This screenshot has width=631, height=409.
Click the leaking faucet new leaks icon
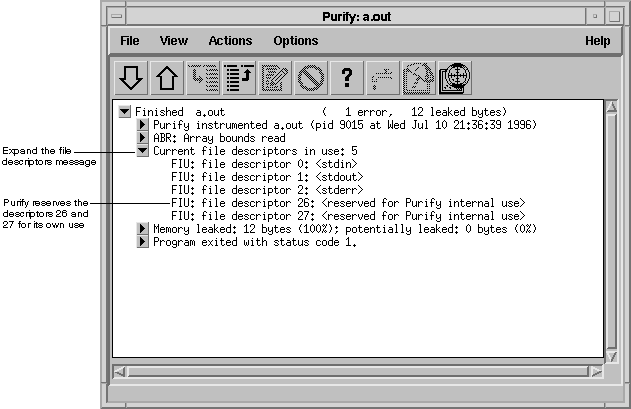click(x=383, y=78)
